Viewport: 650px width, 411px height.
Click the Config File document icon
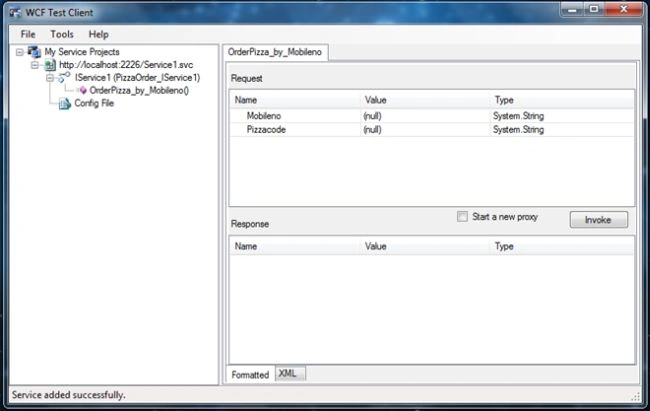tap(65, 103)
